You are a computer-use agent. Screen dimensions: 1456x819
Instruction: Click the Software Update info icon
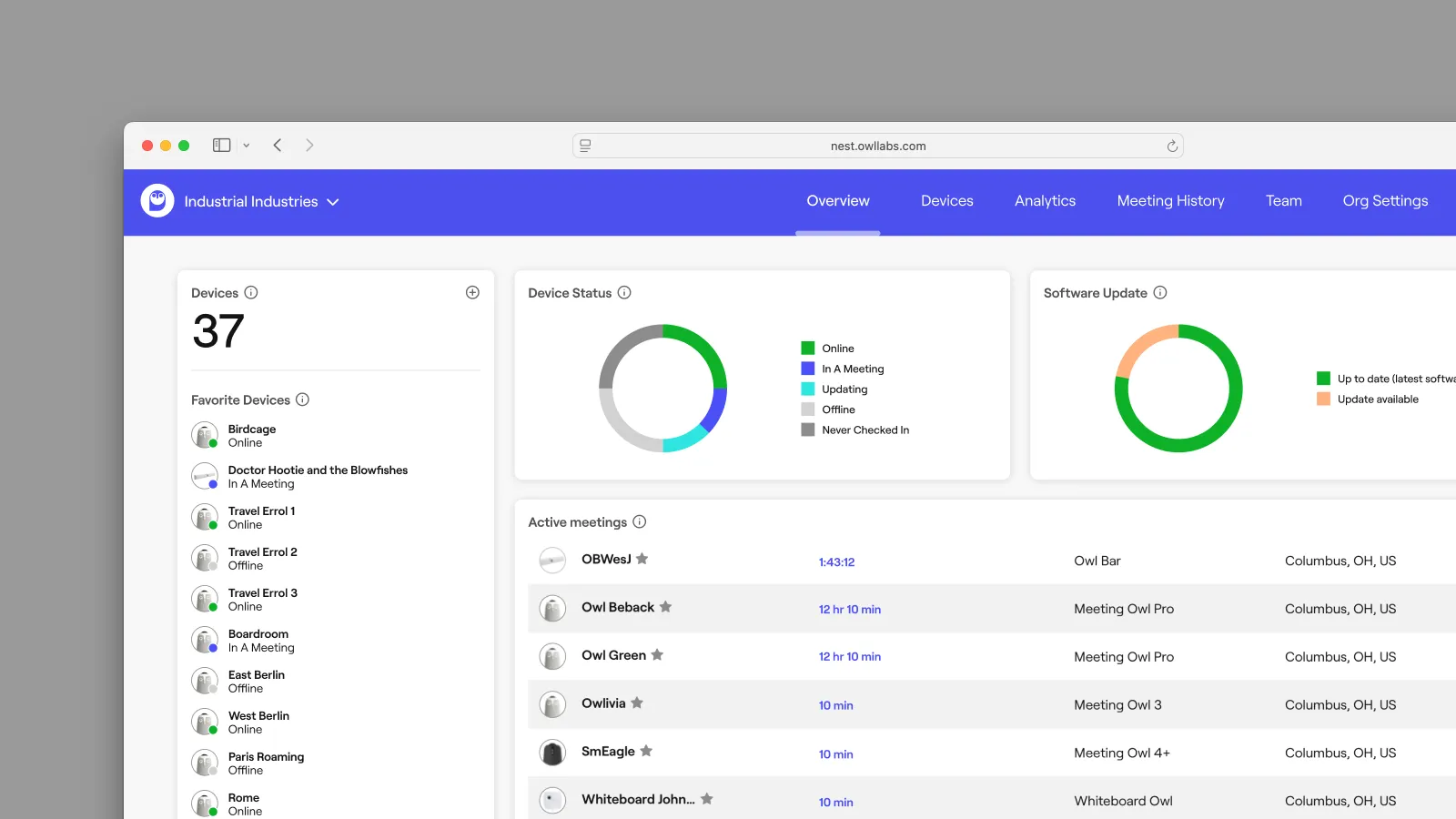pyautogui.click(x=1160, y=292)
